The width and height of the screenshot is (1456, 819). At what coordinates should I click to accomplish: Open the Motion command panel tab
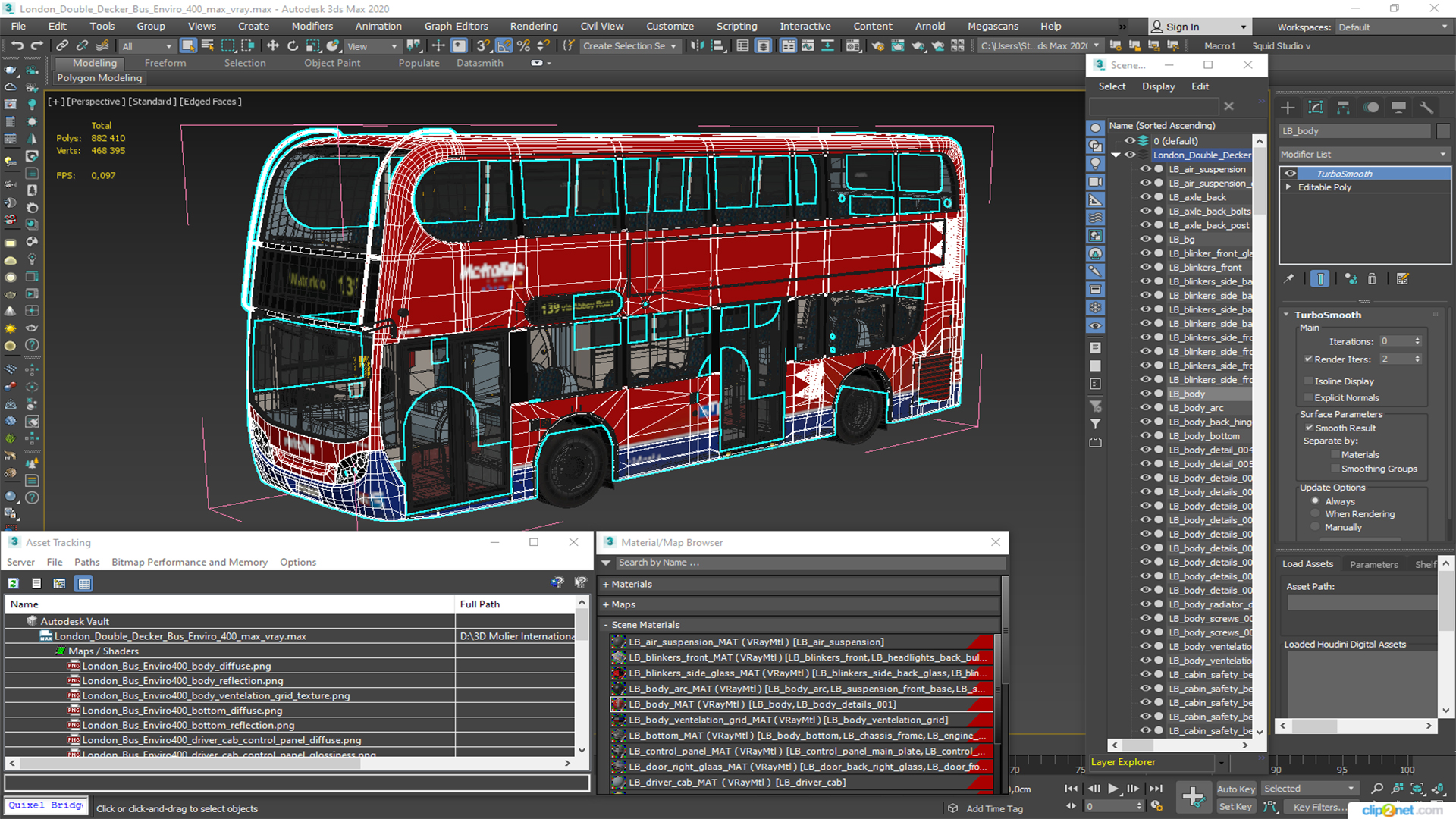click(x=1371, y=108)
